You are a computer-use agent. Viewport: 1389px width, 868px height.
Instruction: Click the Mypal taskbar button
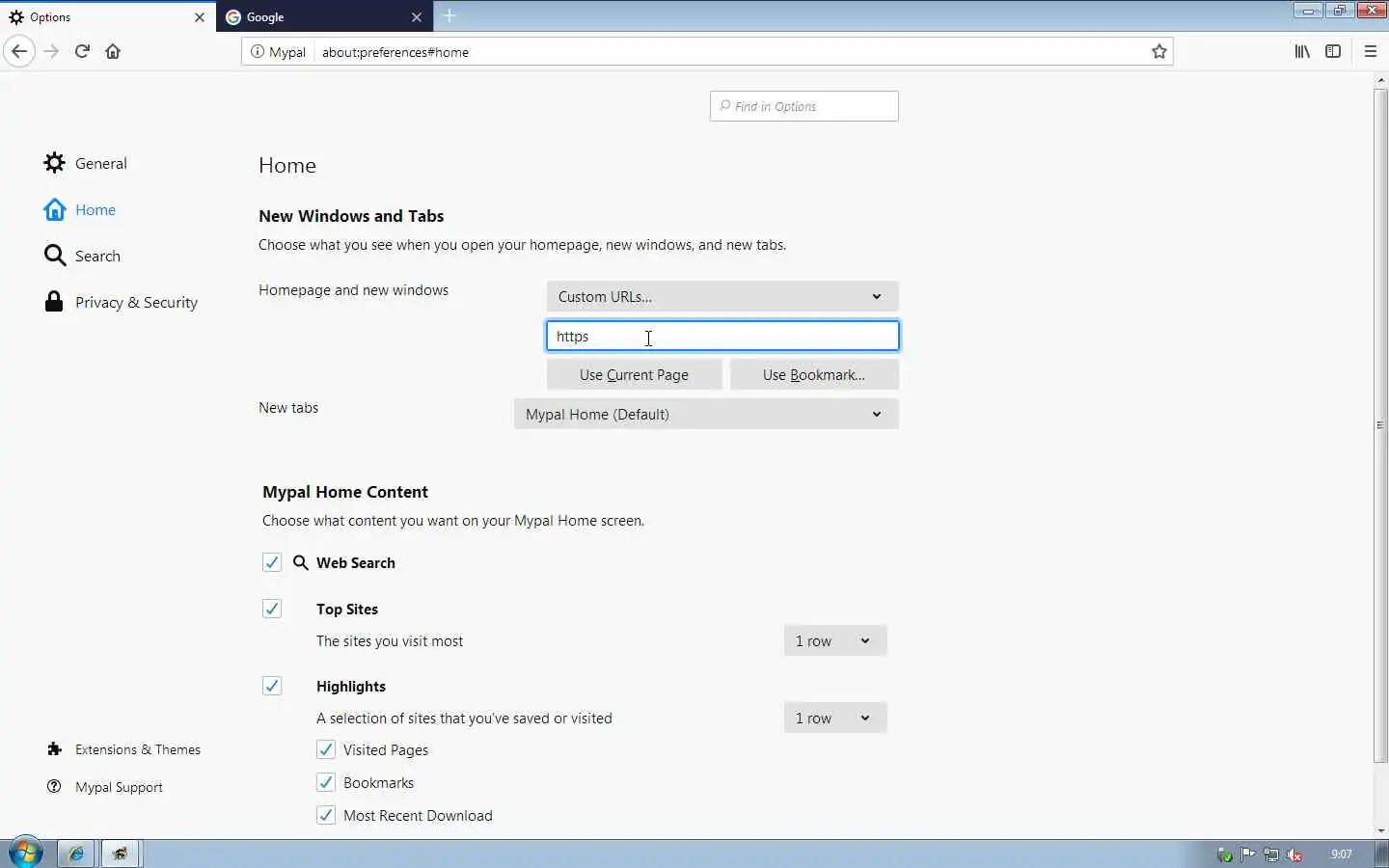pos(121,854)
